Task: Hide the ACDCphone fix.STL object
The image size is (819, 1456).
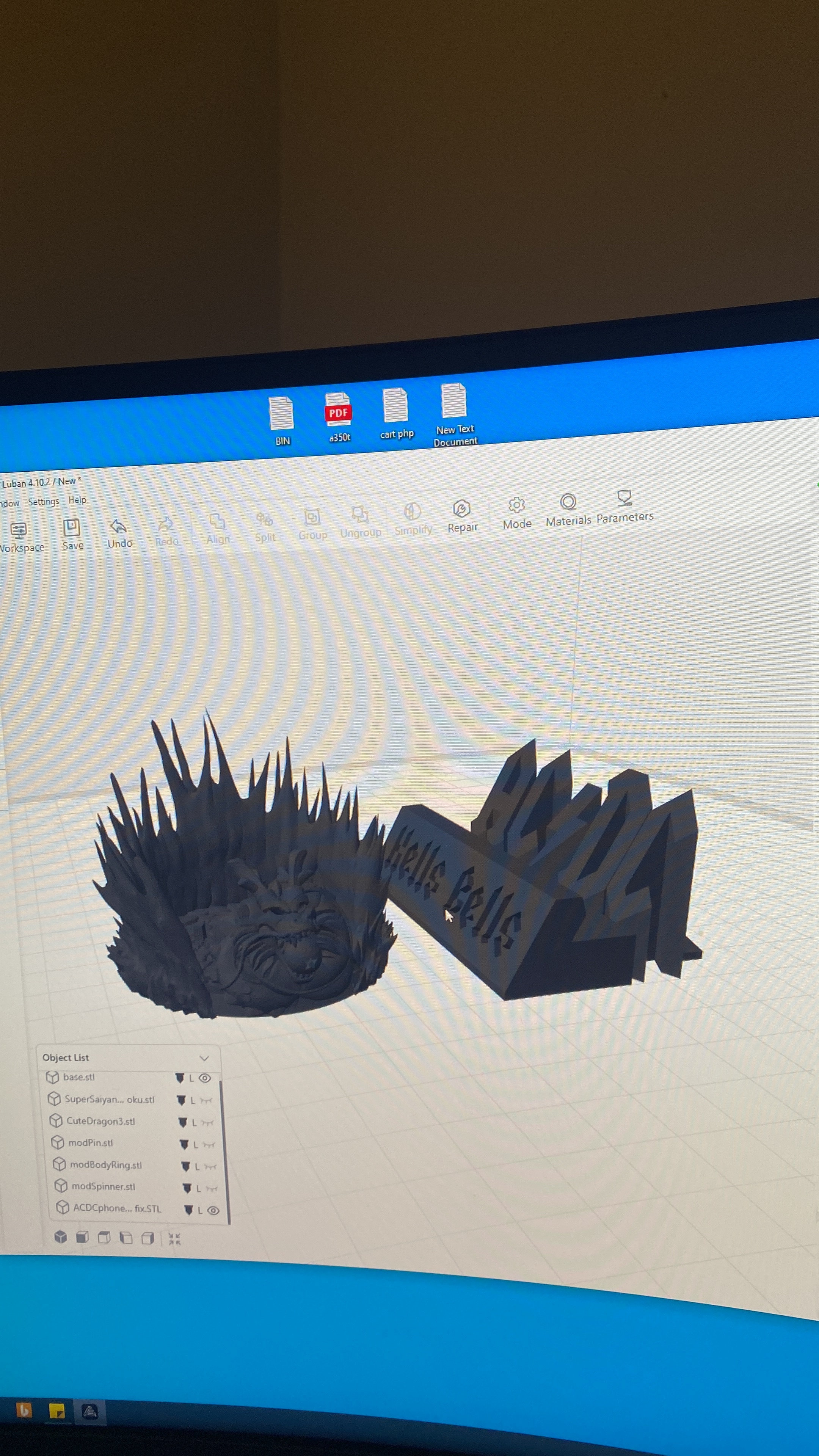Action: (x=213, y=1210)
